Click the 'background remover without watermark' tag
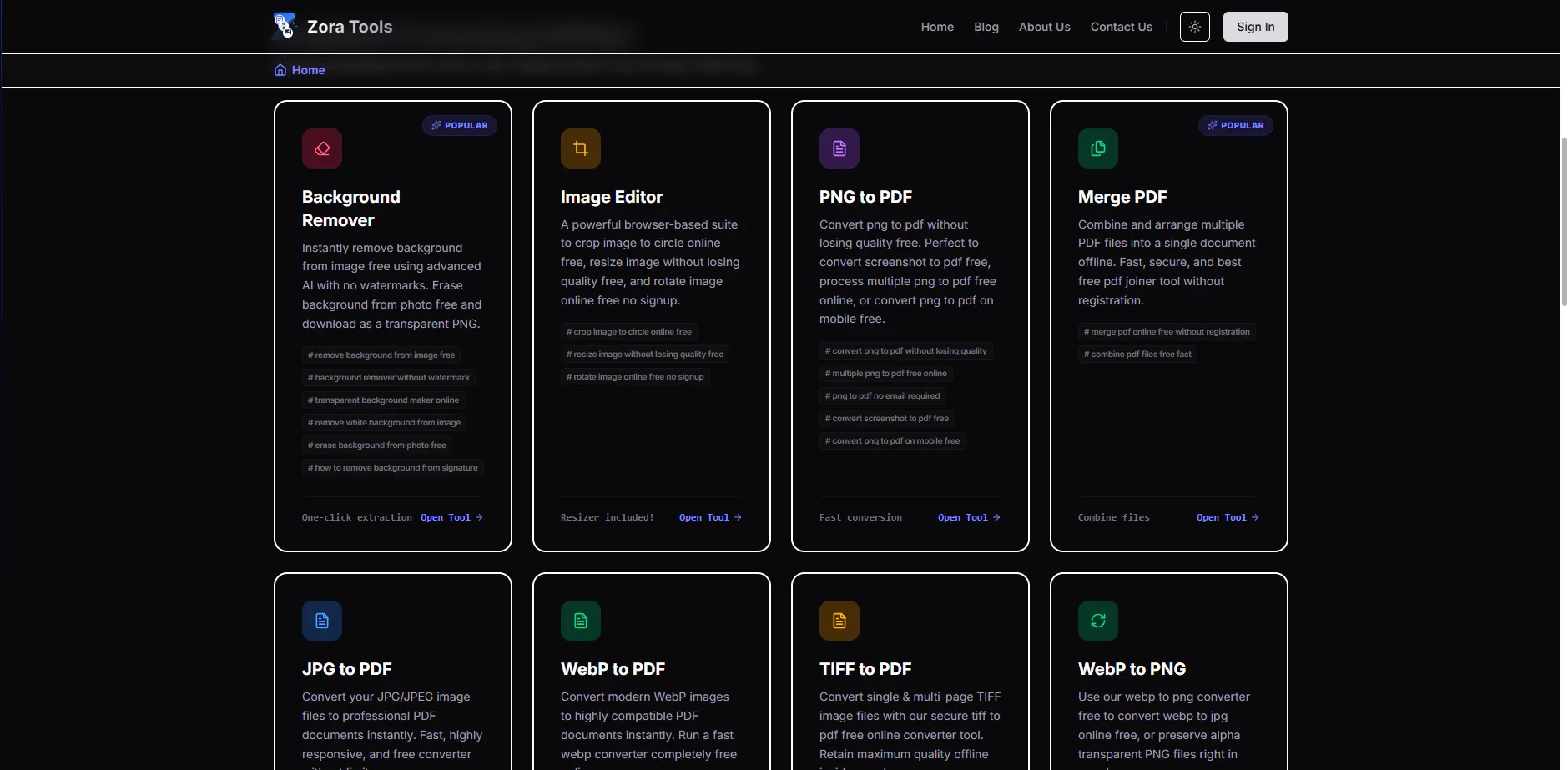The width and height of the screenshot is (1568, 770). tap(389, 377)
